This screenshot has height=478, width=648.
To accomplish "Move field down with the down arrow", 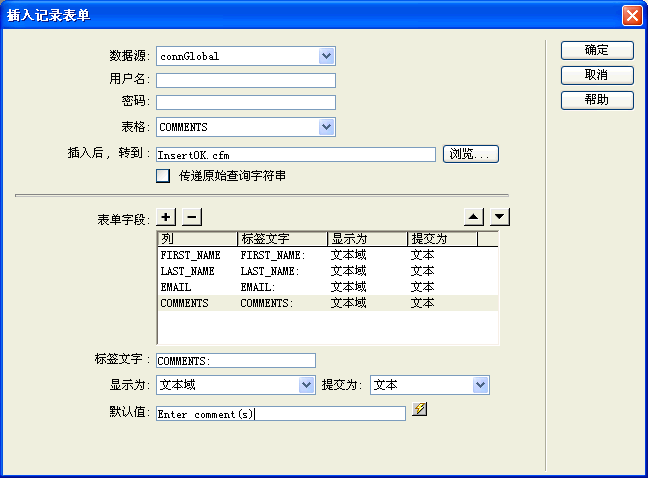I will click(x=501, y=217).
